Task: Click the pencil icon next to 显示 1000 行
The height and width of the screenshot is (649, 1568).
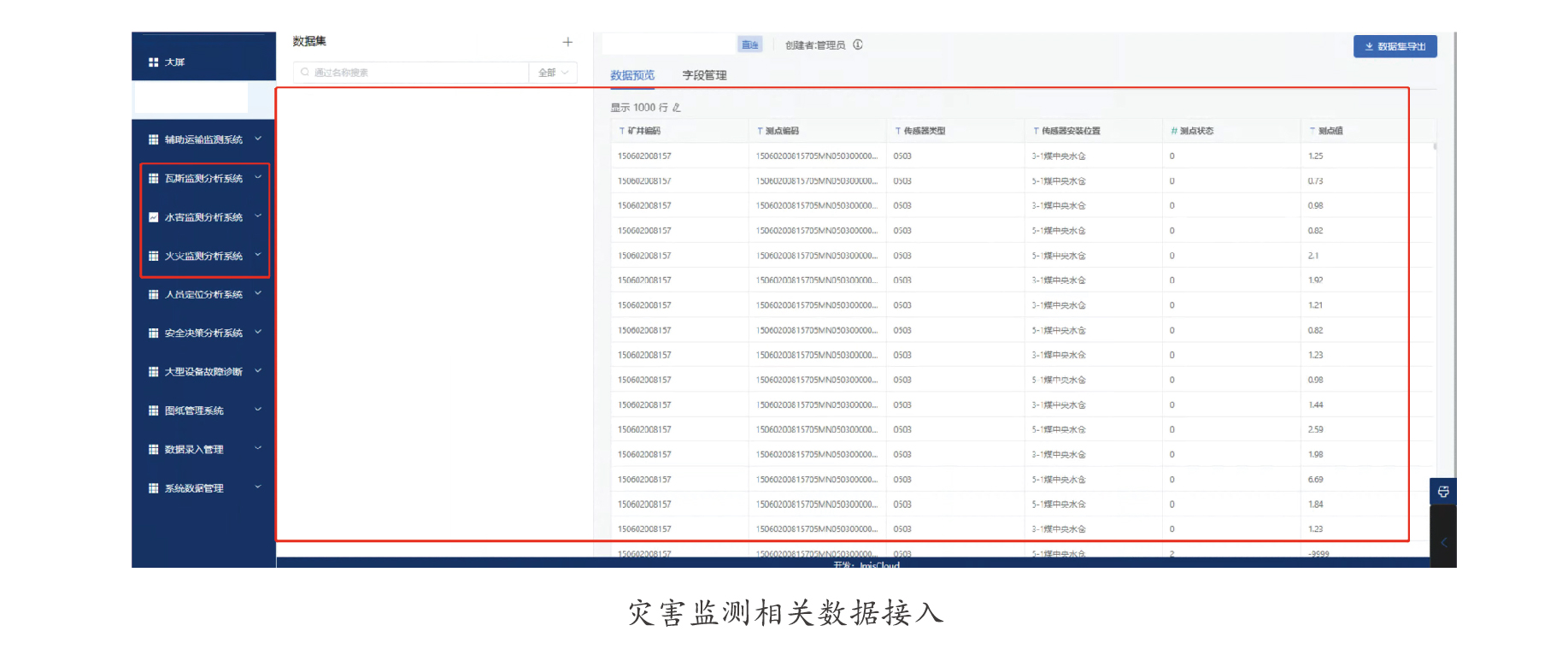Action: point(677,108)
